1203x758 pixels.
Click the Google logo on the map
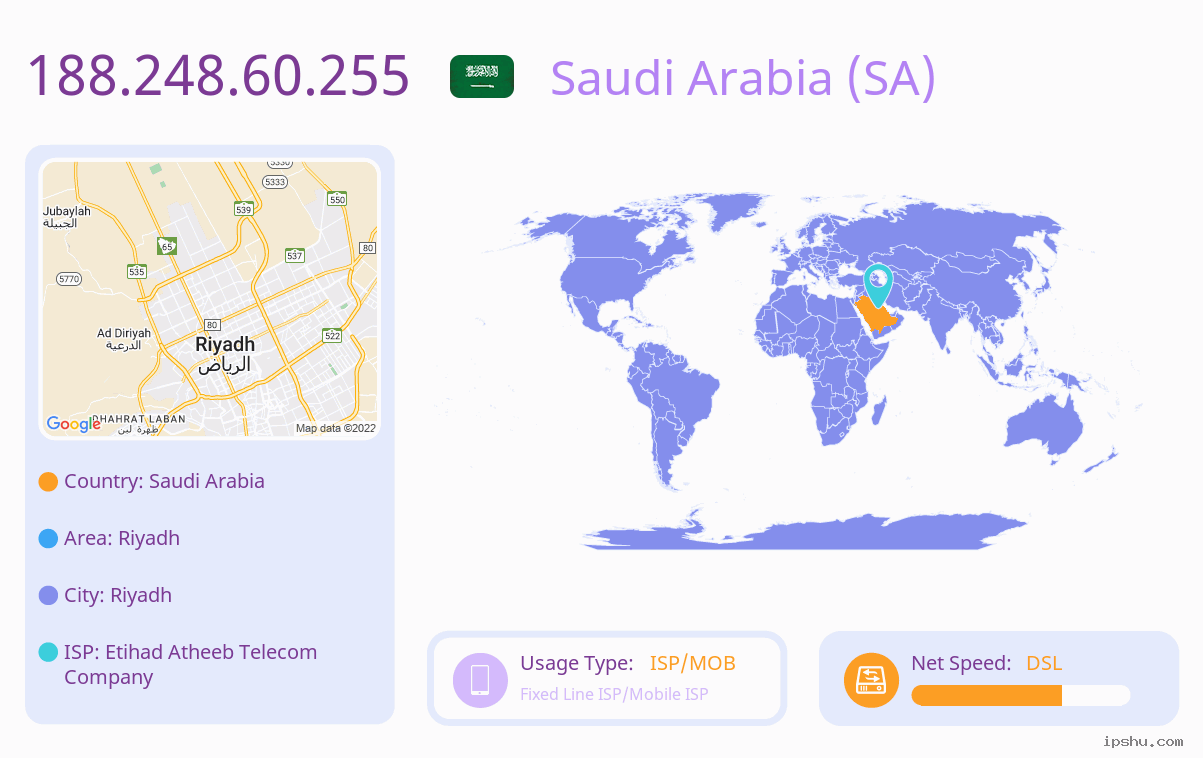pyautogui.click(x=74, y=424)
